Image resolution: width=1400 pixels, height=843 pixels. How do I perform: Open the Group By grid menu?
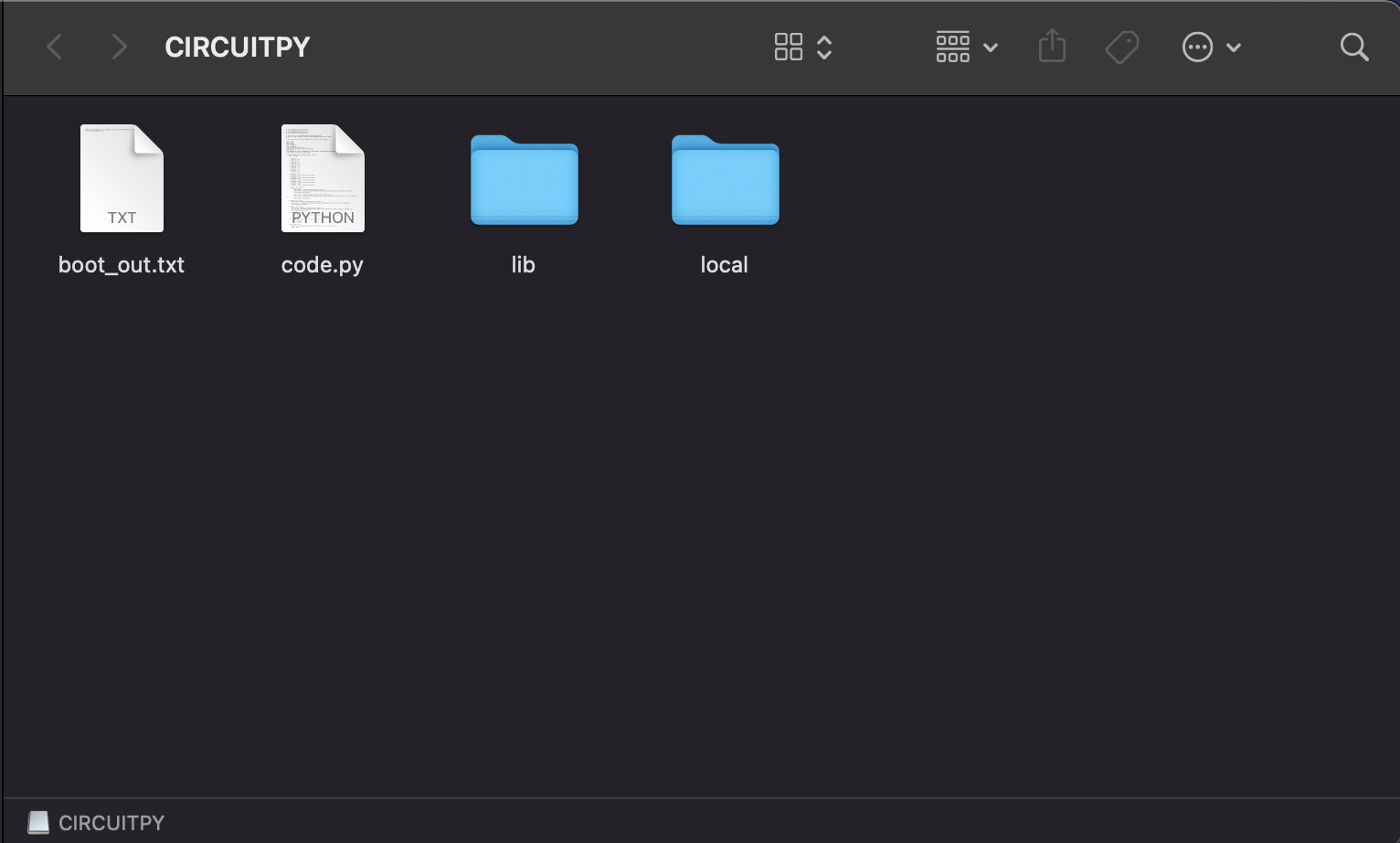pos(966,47)
